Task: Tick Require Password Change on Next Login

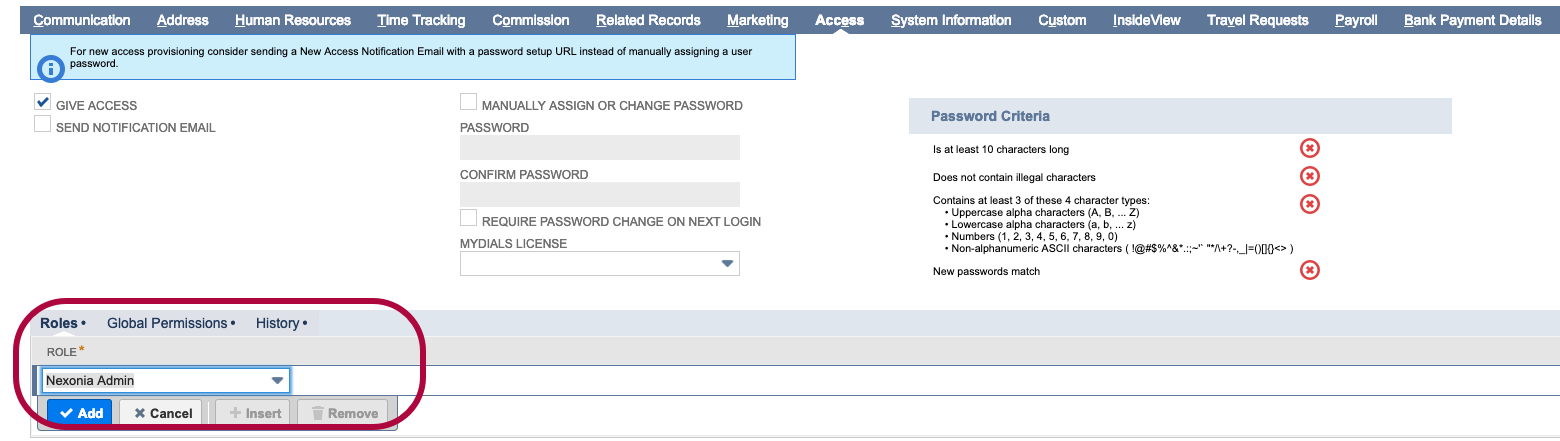Action: tap(468, 219)
